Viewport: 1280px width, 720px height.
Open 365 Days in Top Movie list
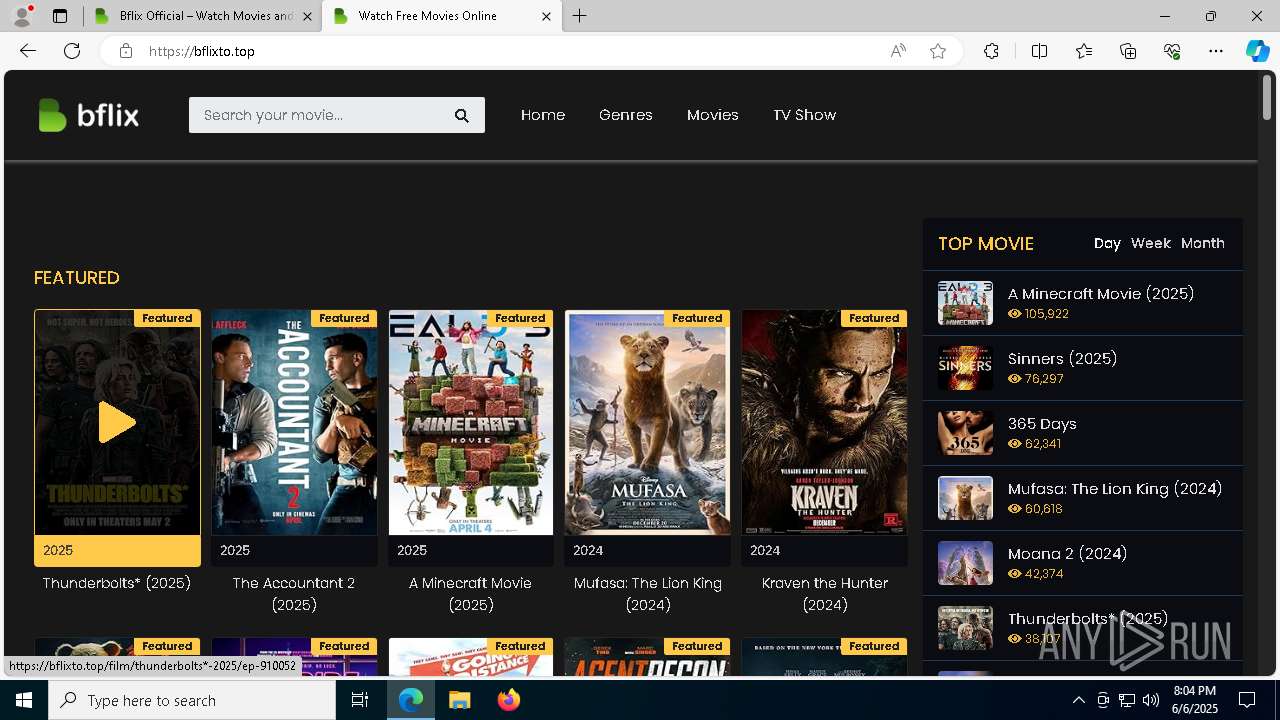[1042, 424]
